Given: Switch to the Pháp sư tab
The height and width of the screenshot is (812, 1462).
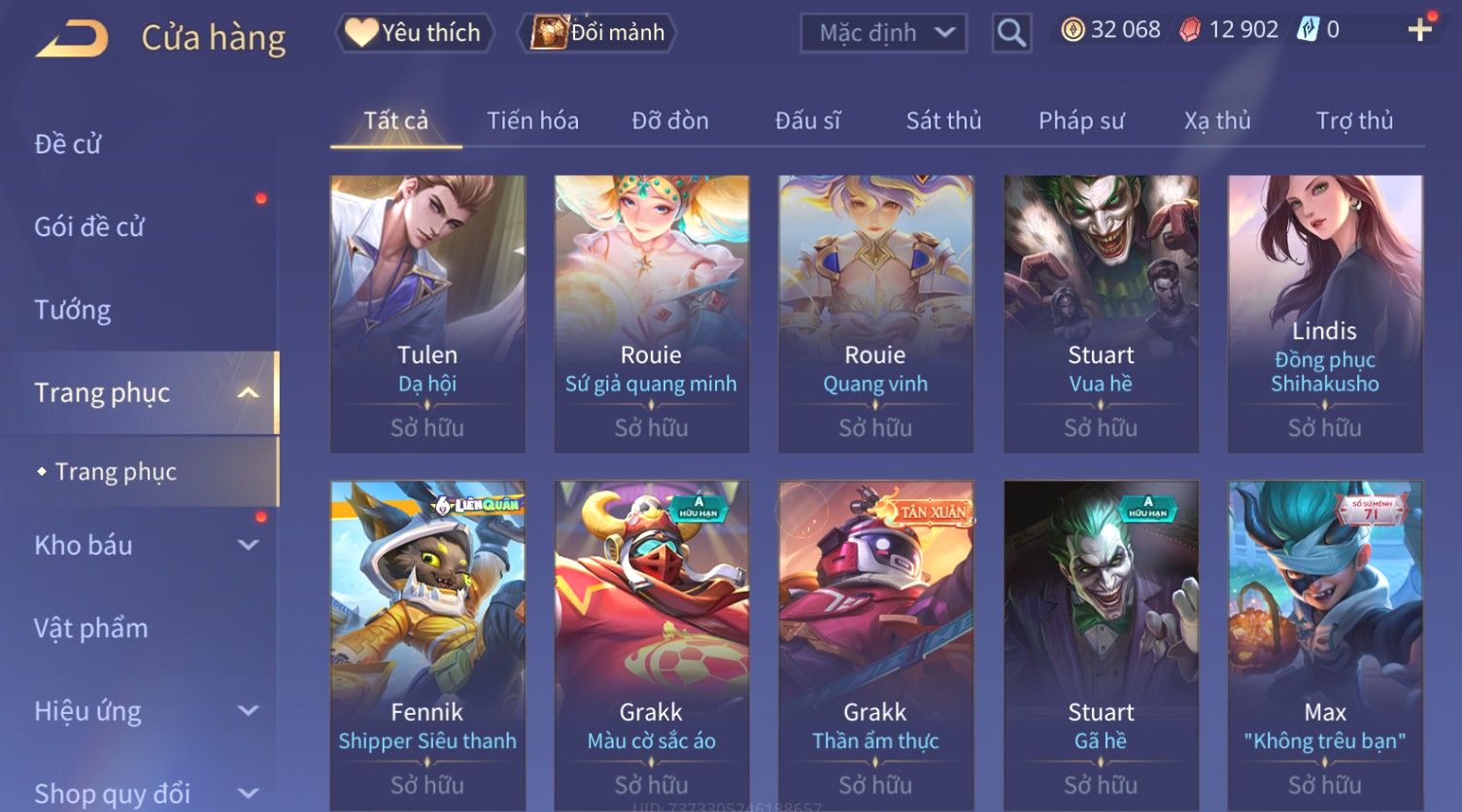Looking at the screenshot, I should (x=1081, y=120).
